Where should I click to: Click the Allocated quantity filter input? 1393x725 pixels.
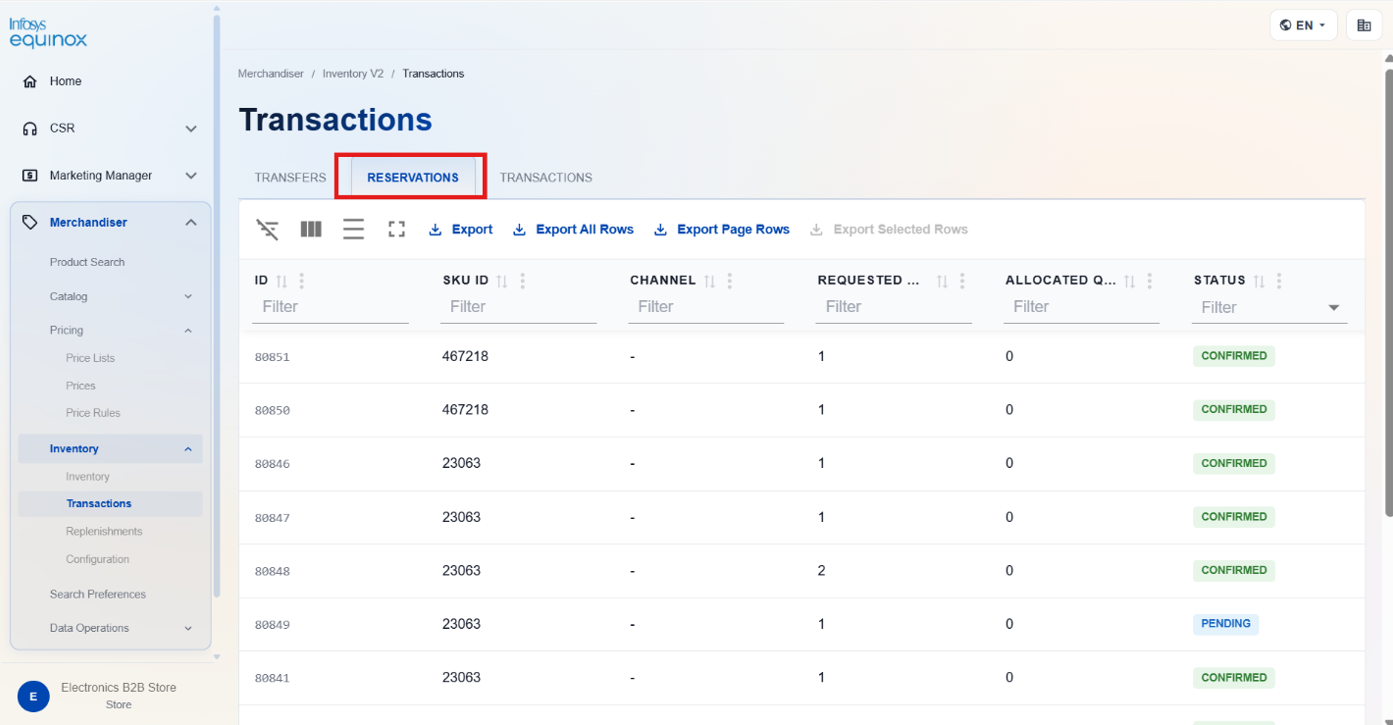click(1081, 308)
